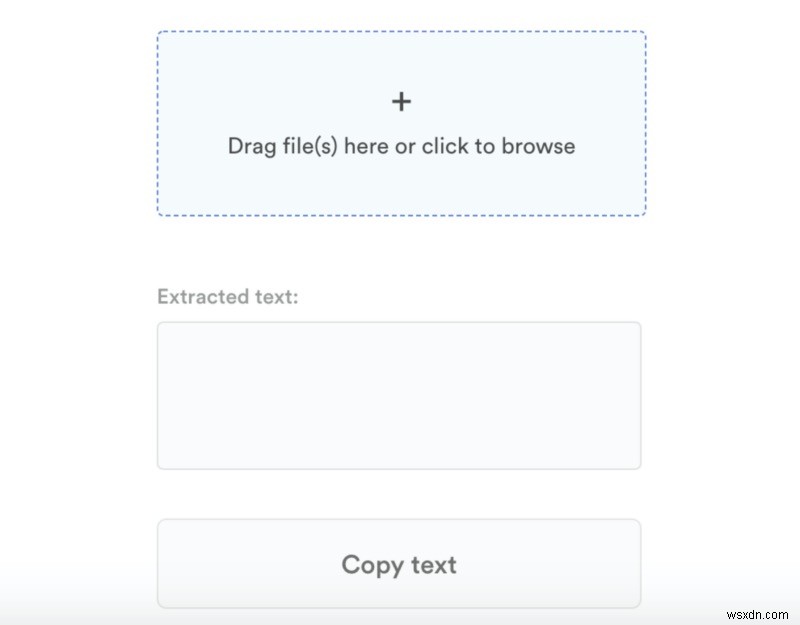800x625 pixels.
Task: Click the plus sign above the browse text
Action: pyautogui.click(x=402, y=101)
